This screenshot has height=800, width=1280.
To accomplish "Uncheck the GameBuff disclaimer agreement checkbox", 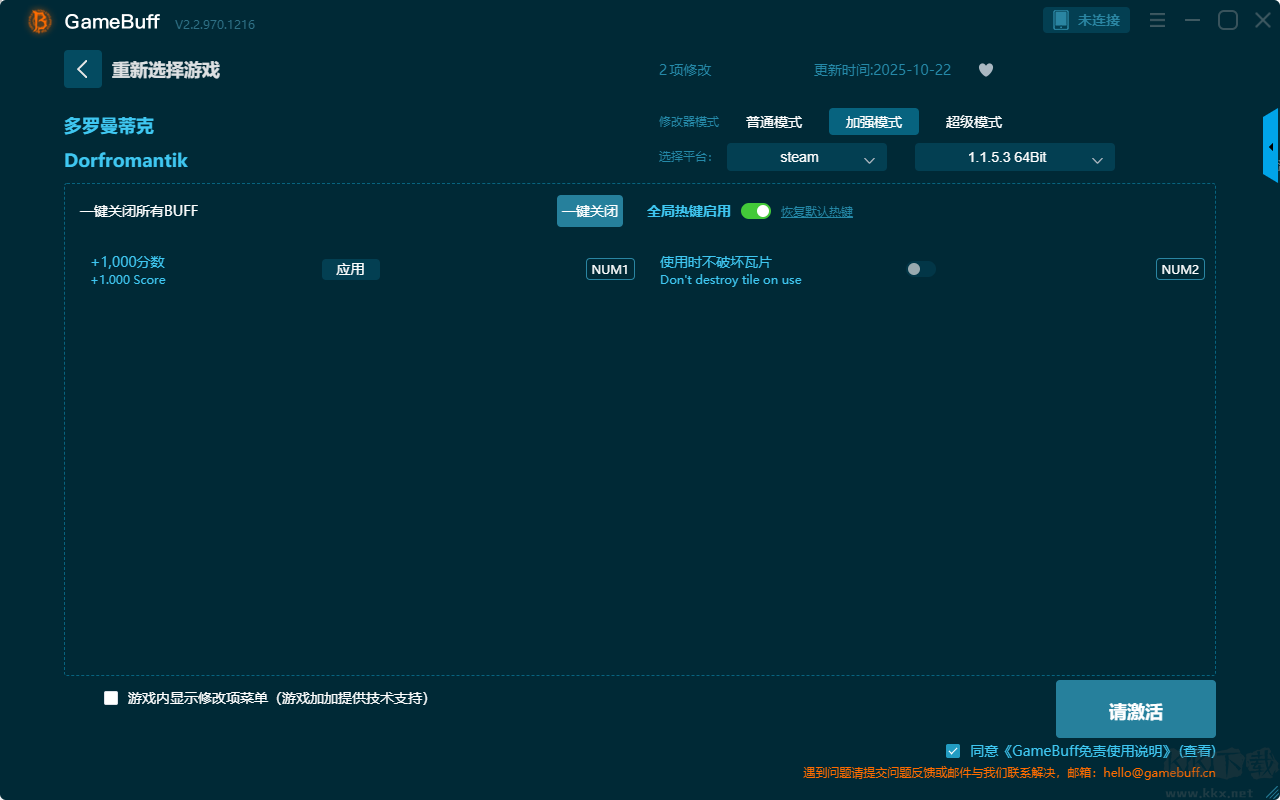I will [953, 751].
